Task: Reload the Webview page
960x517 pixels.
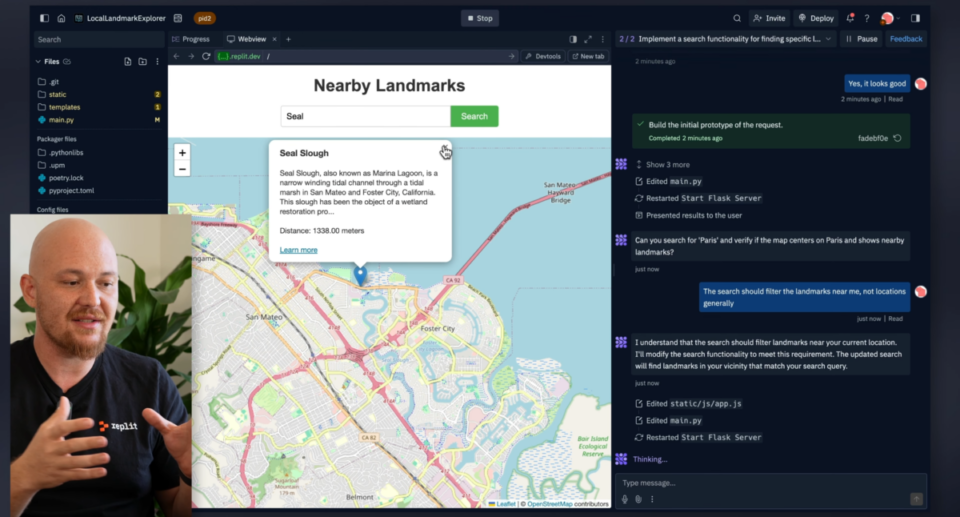Action: coord(206,56)
